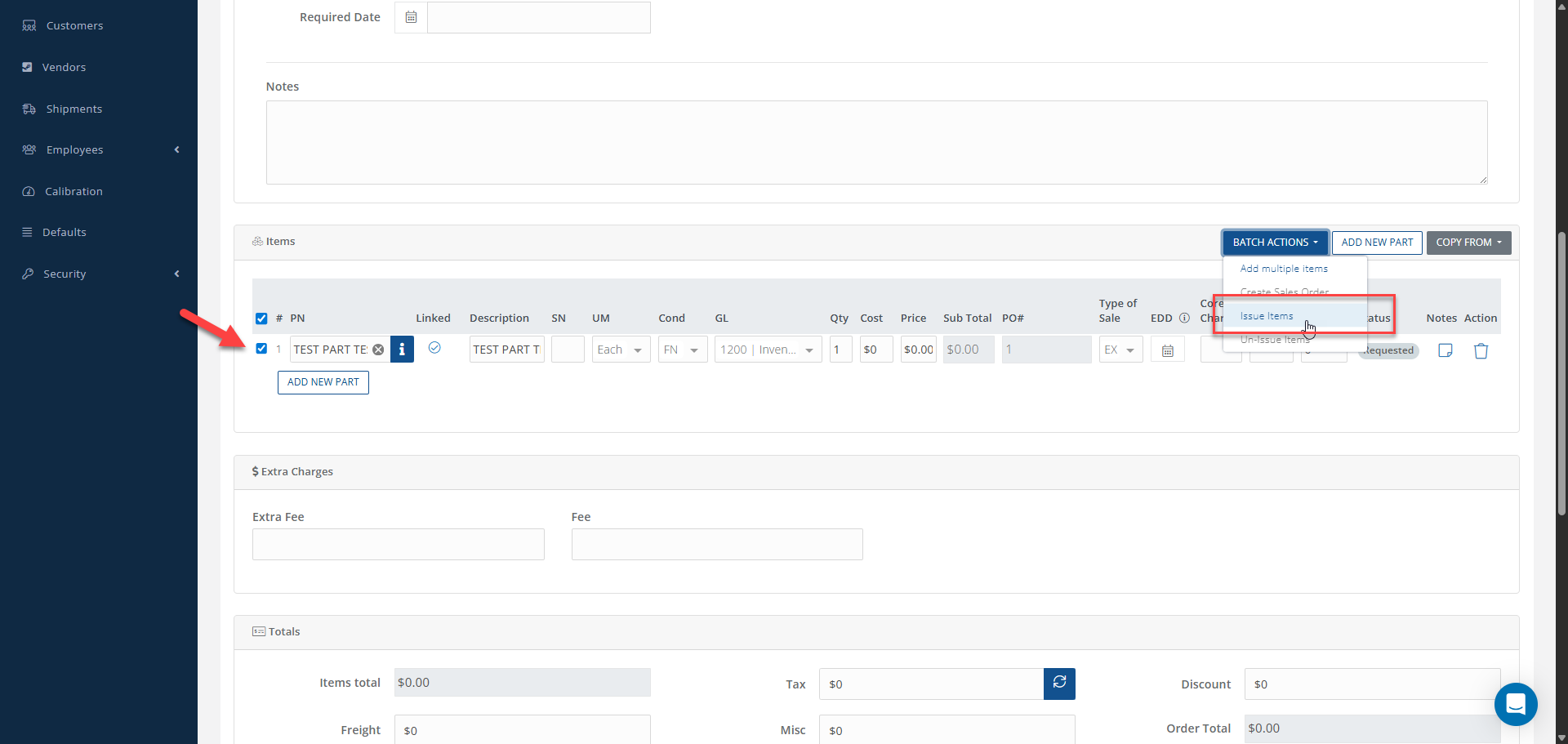
Task: Expand the GL account dropdown
Action: pos(768,350)
